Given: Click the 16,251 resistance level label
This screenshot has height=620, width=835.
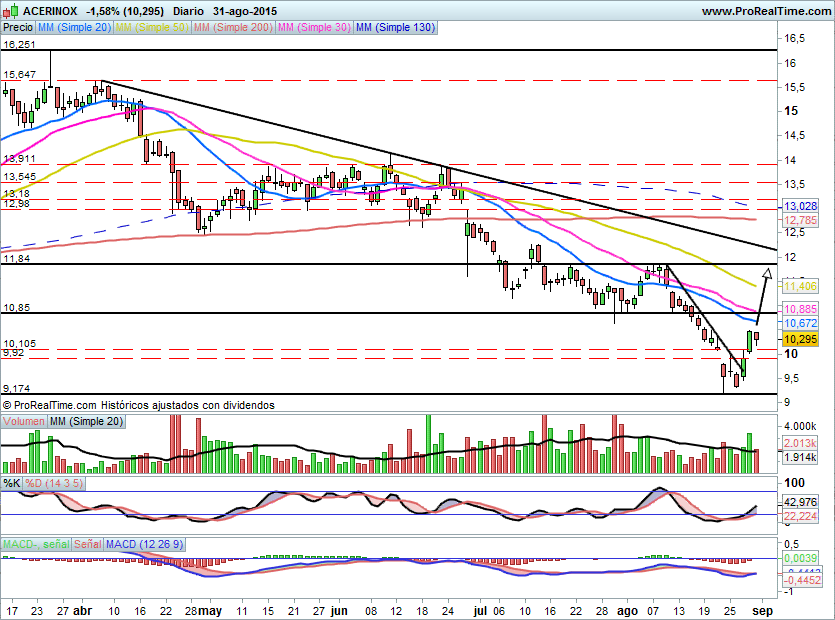Looking at the screenshot, I should pos(19,45).
